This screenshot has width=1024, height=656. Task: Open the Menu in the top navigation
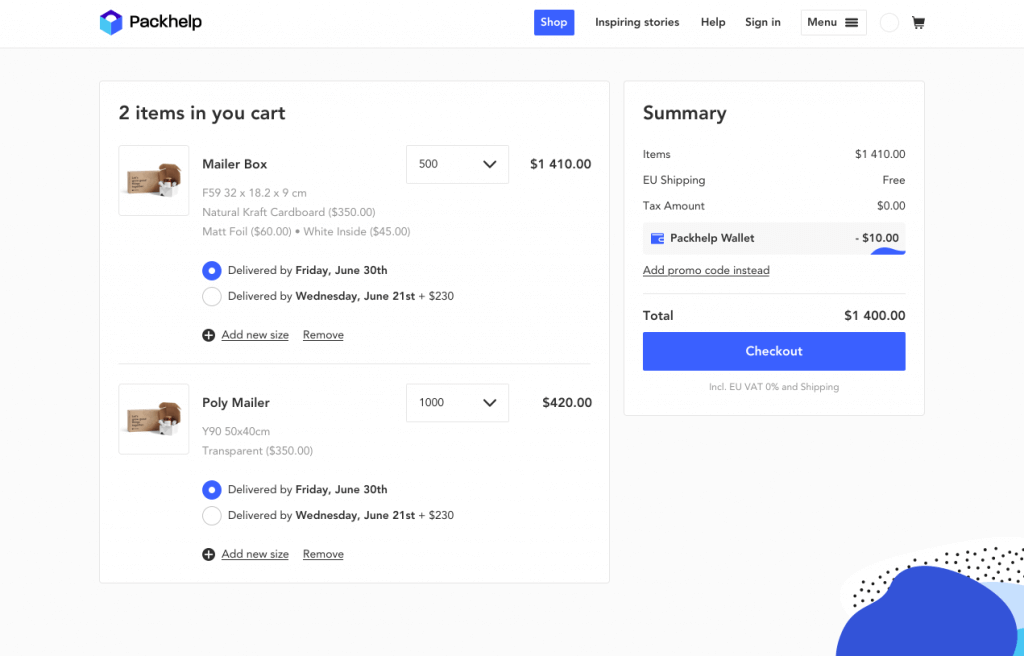coord(833,21)
